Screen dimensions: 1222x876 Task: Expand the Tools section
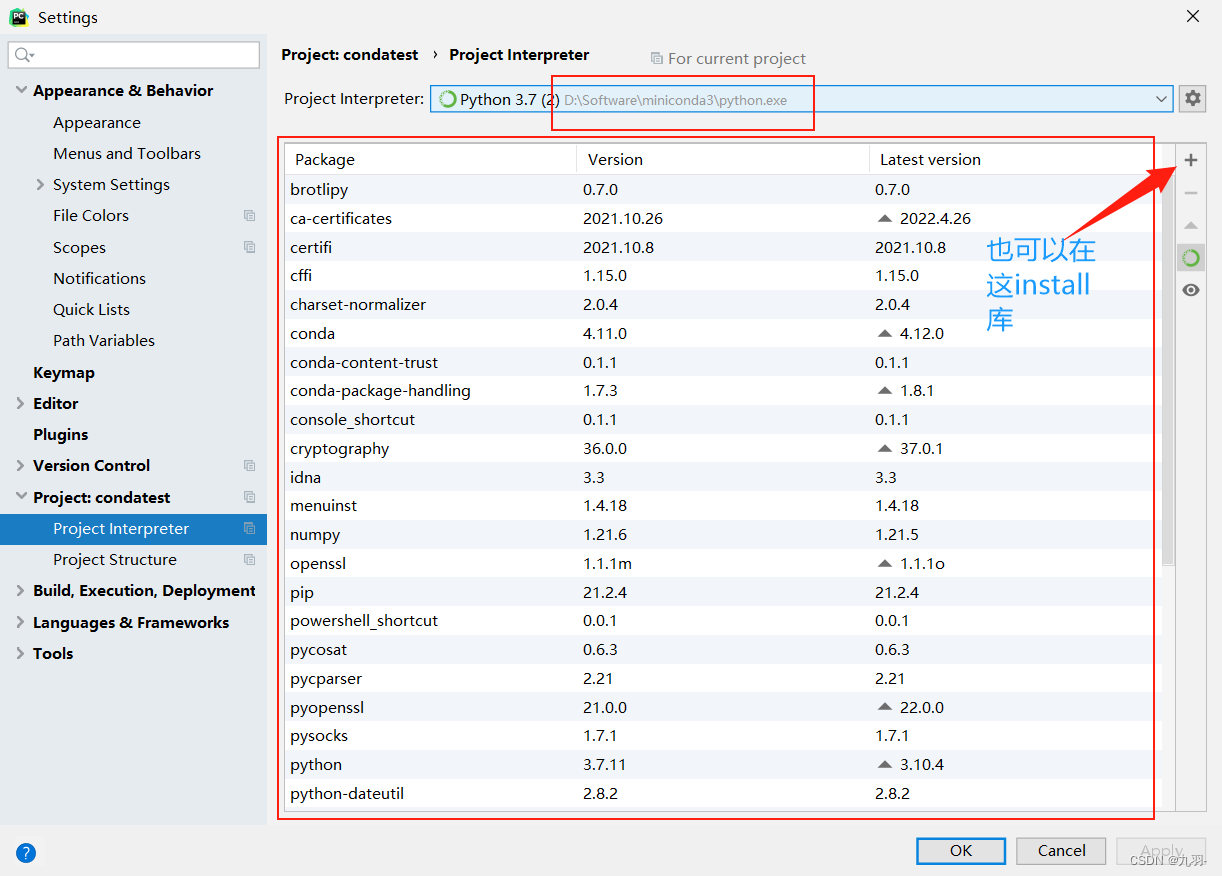tap(21, 653)
